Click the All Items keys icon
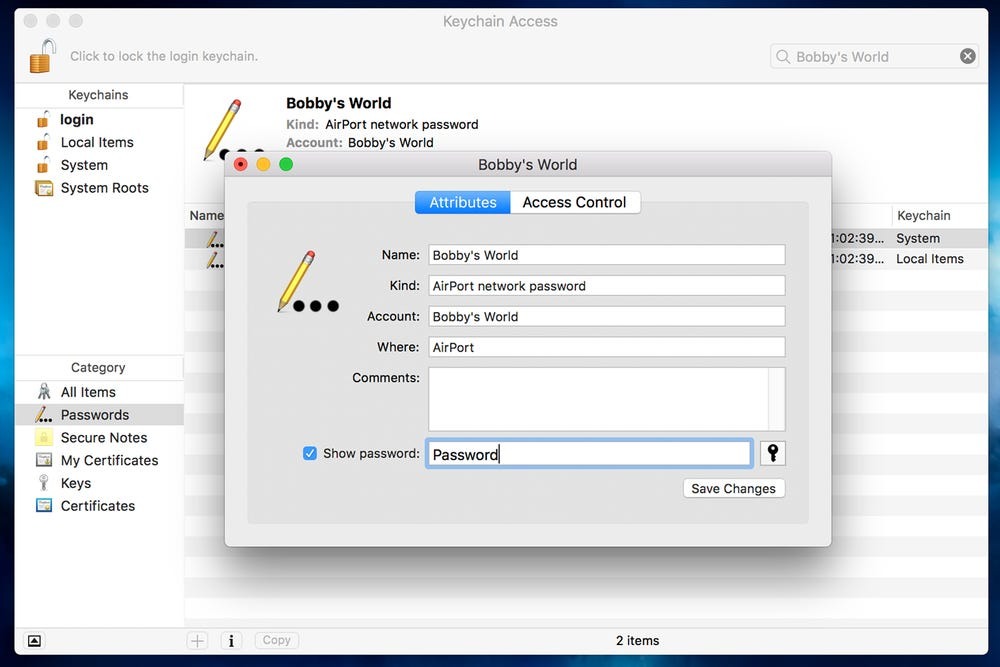 point(43,392)
